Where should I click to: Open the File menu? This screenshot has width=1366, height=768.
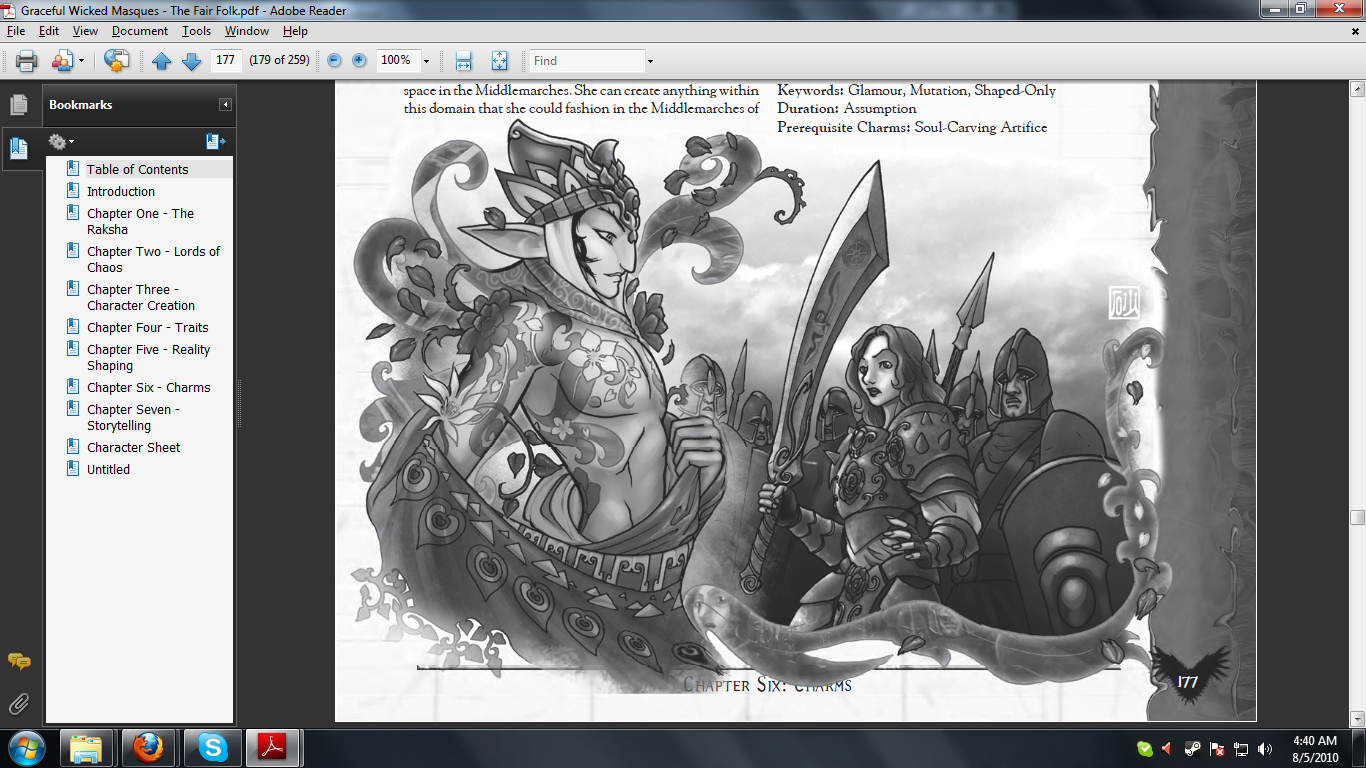click(x=15, y=31)
